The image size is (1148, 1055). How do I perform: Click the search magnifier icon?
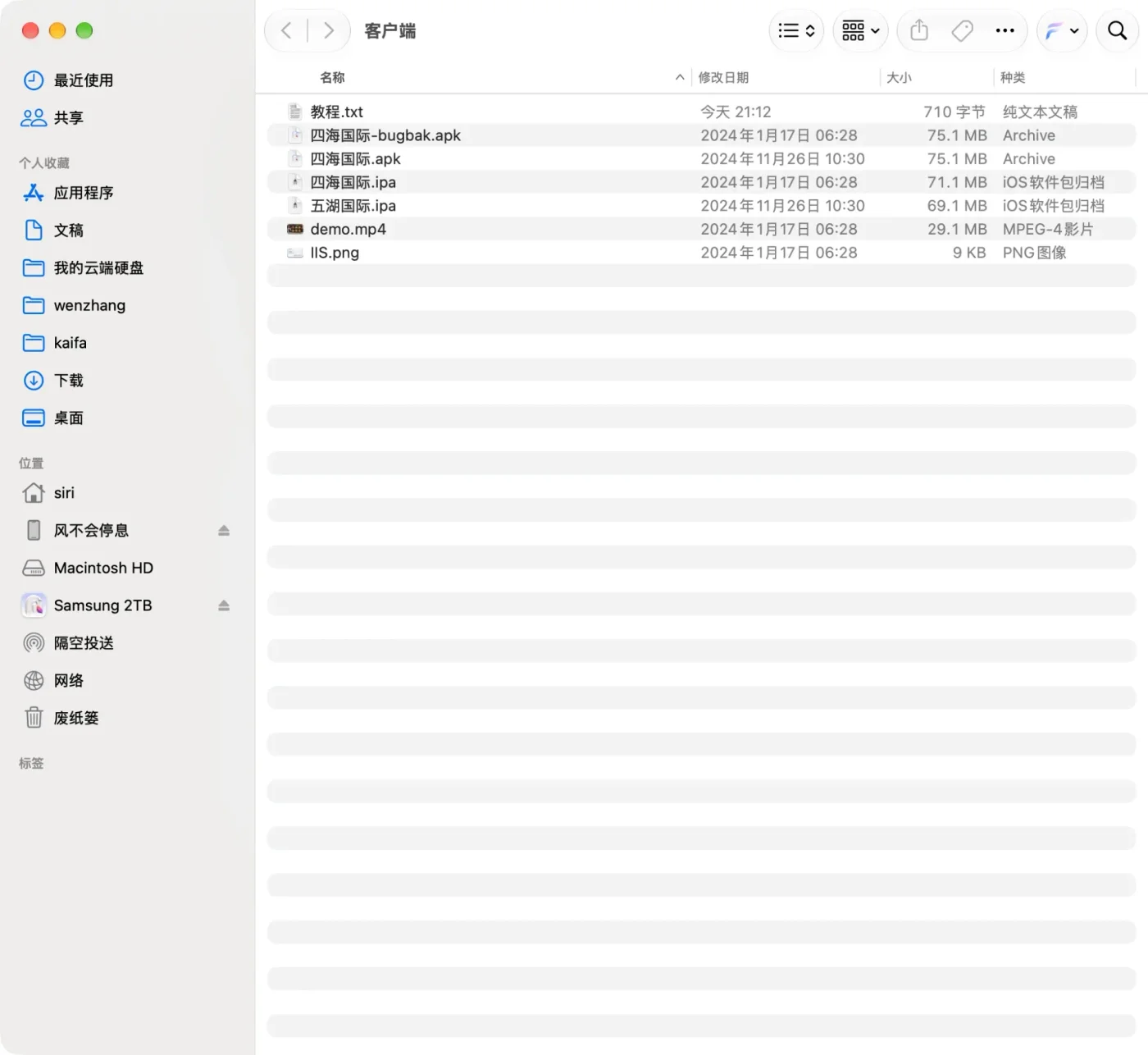click(1117, 31)
